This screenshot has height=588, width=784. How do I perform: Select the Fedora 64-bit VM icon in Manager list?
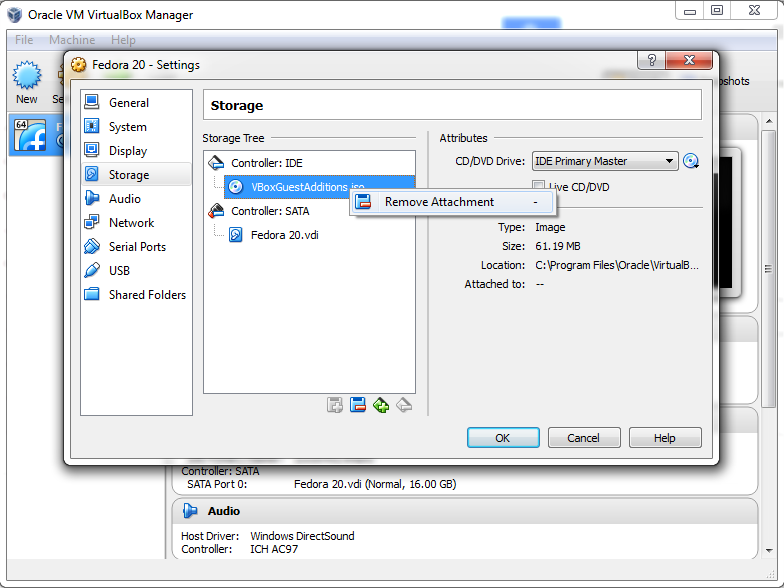[30, 135]
